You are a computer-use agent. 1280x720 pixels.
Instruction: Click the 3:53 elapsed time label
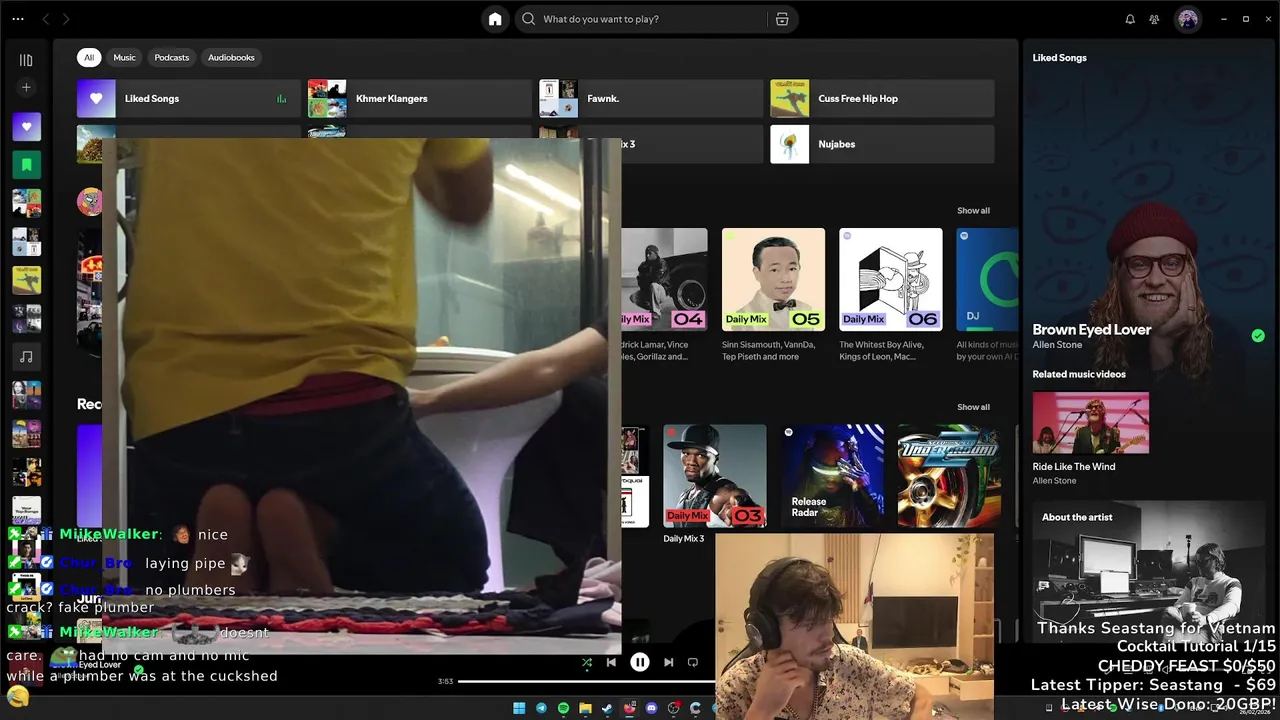click(x=445, y=682)
